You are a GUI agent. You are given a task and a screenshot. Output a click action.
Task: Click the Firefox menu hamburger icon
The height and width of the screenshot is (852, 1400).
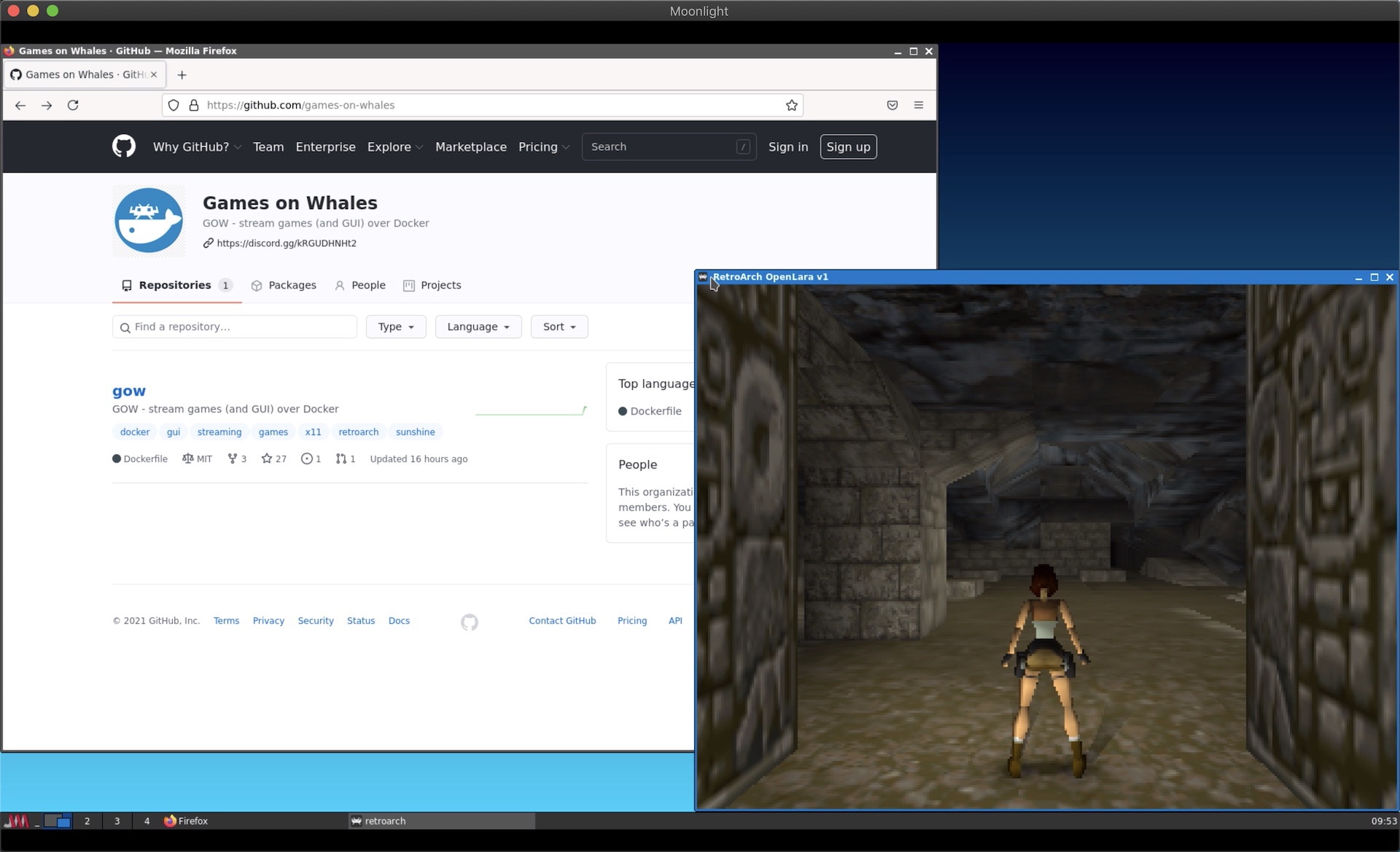[x=919, y=105]
